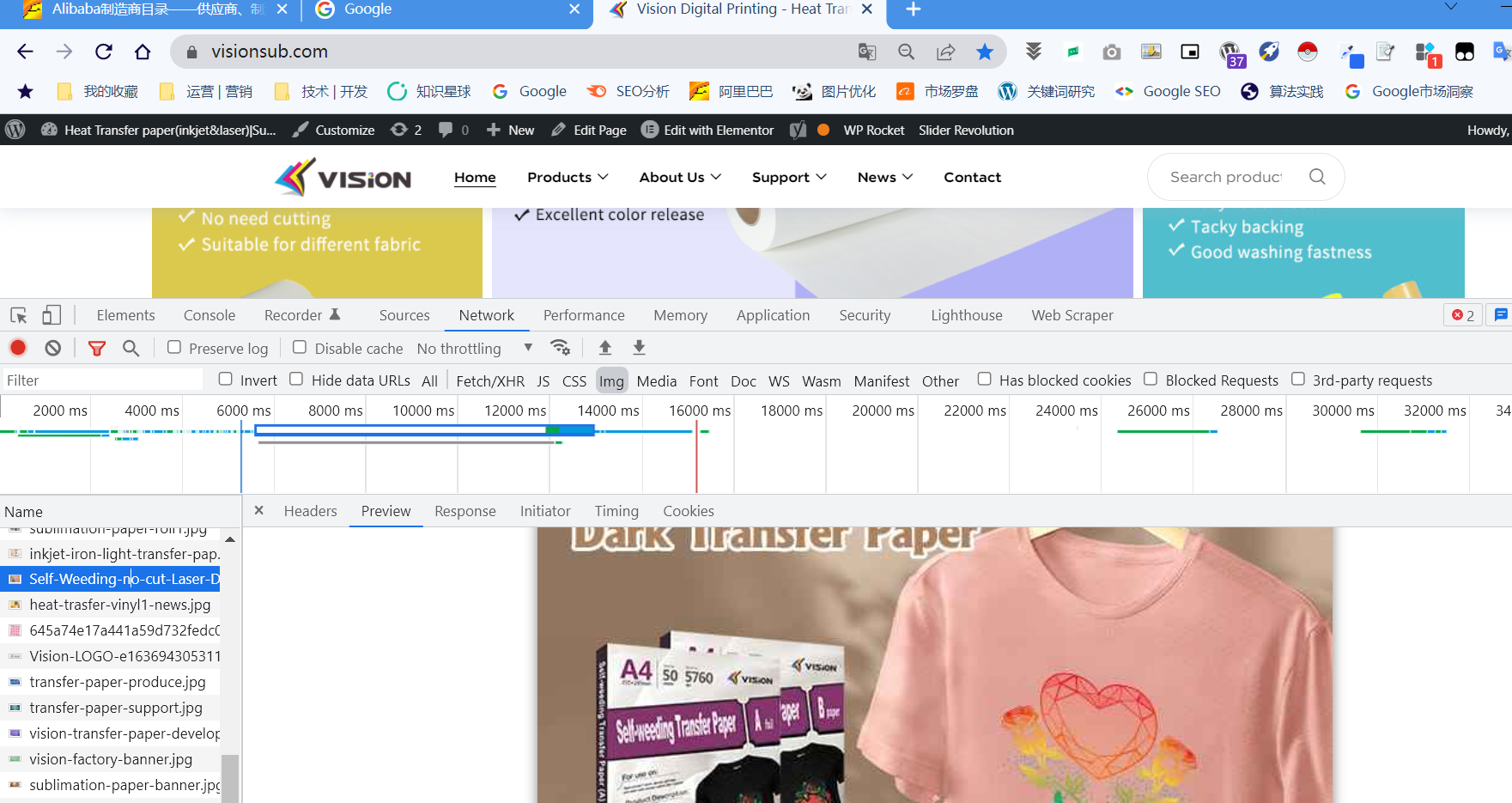The height and width of the screenshot is (803, 1512).
Task: Enable the Preserve log checkbox
Action: point(174,347)
